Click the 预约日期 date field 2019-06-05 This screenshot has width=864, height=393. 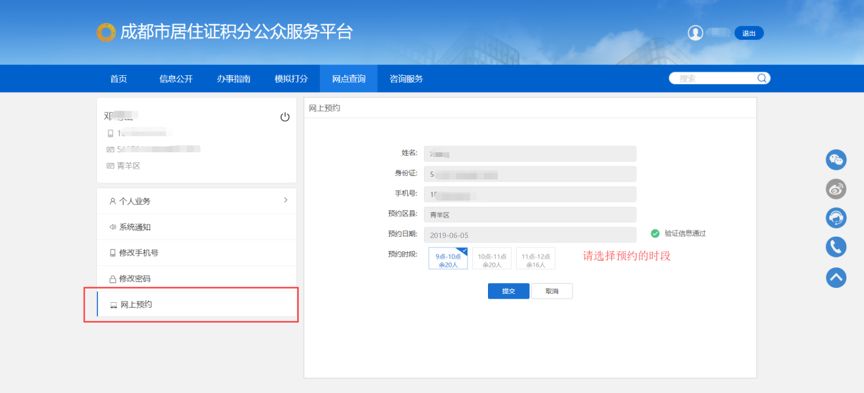(530, 235)
